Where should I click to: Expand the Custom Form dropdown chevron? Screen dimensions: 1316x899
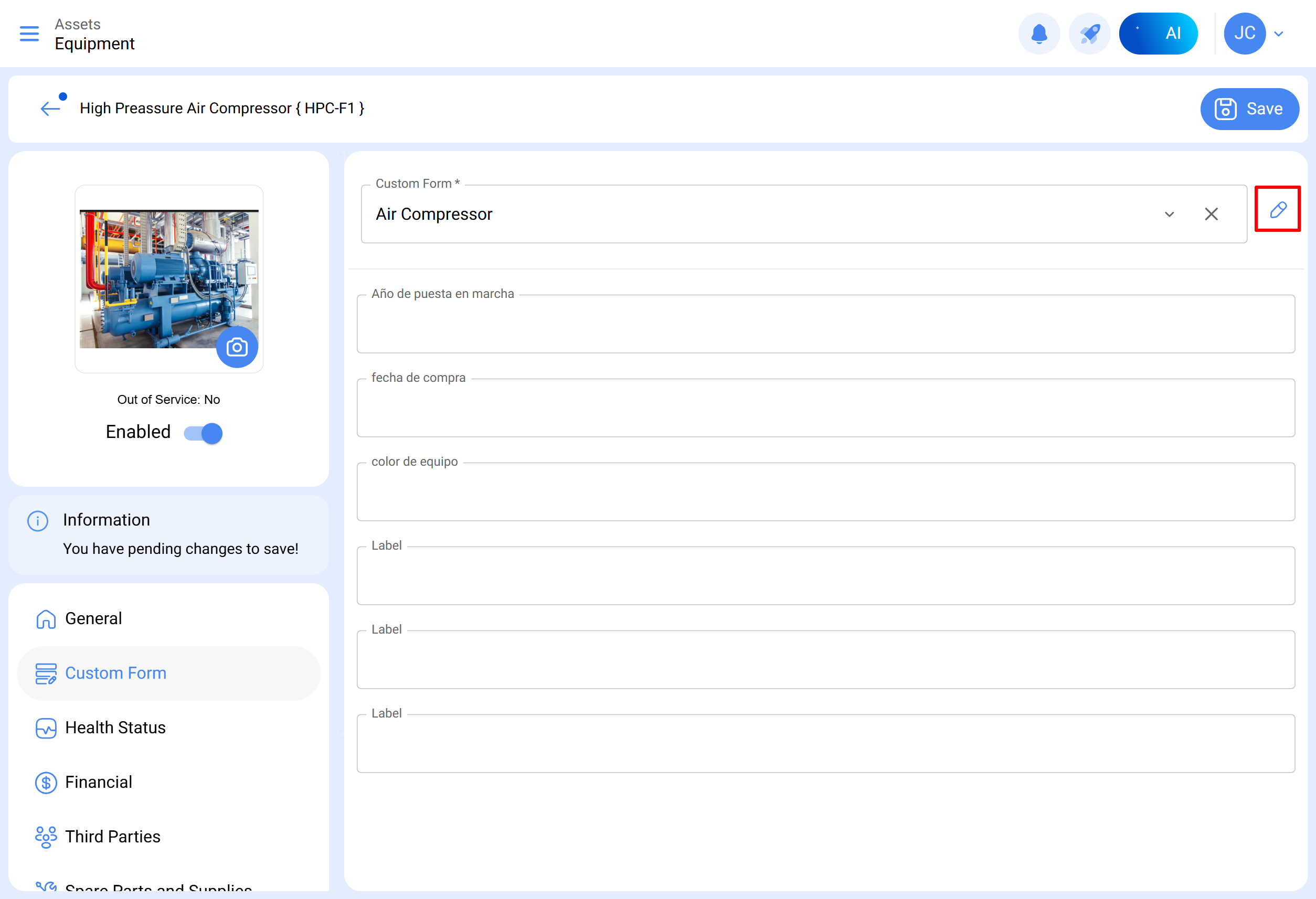1169,214
